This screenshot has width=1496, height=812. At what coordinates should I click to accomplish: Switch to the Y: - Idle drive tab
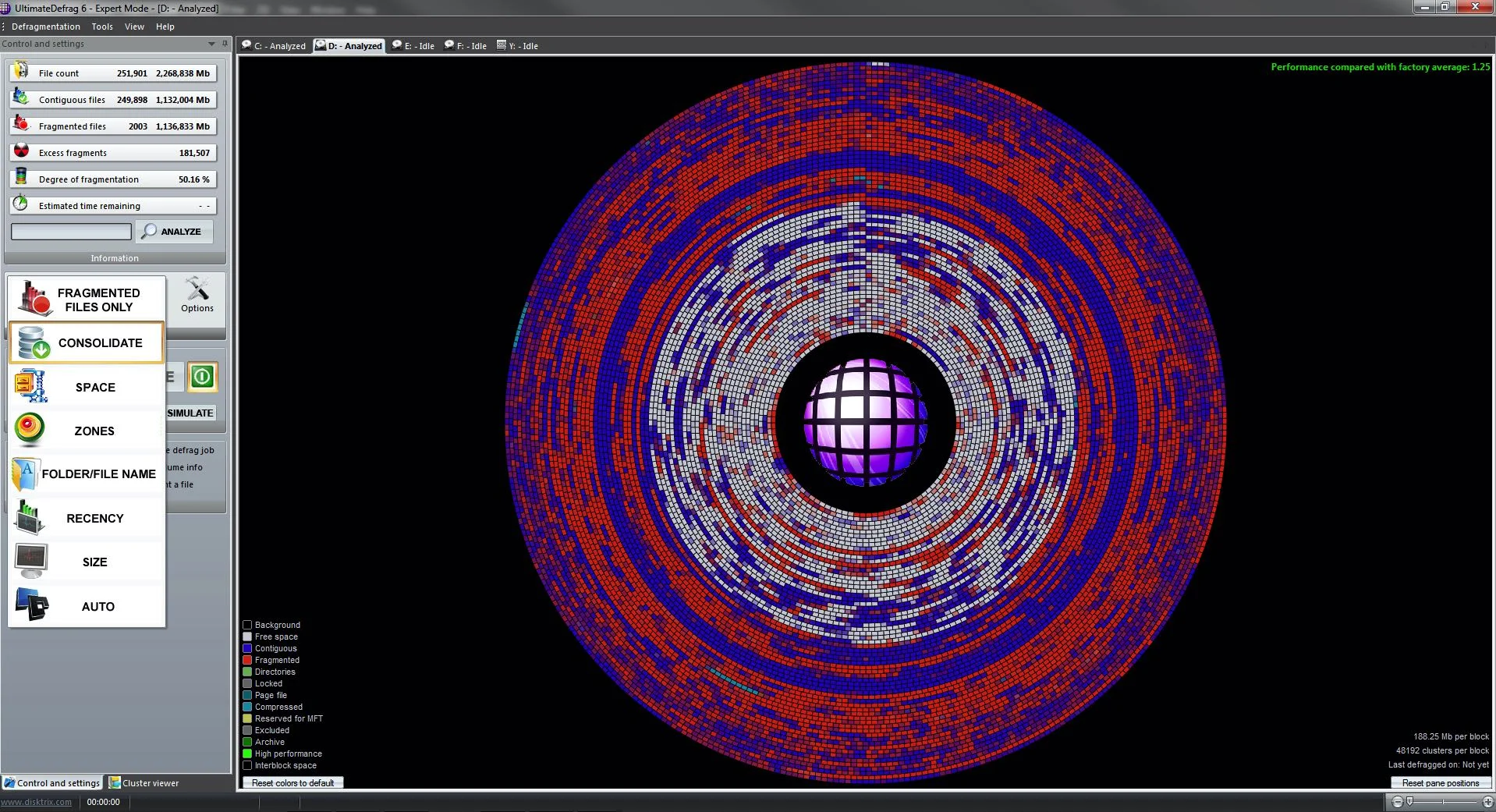(x=517, y=46)
